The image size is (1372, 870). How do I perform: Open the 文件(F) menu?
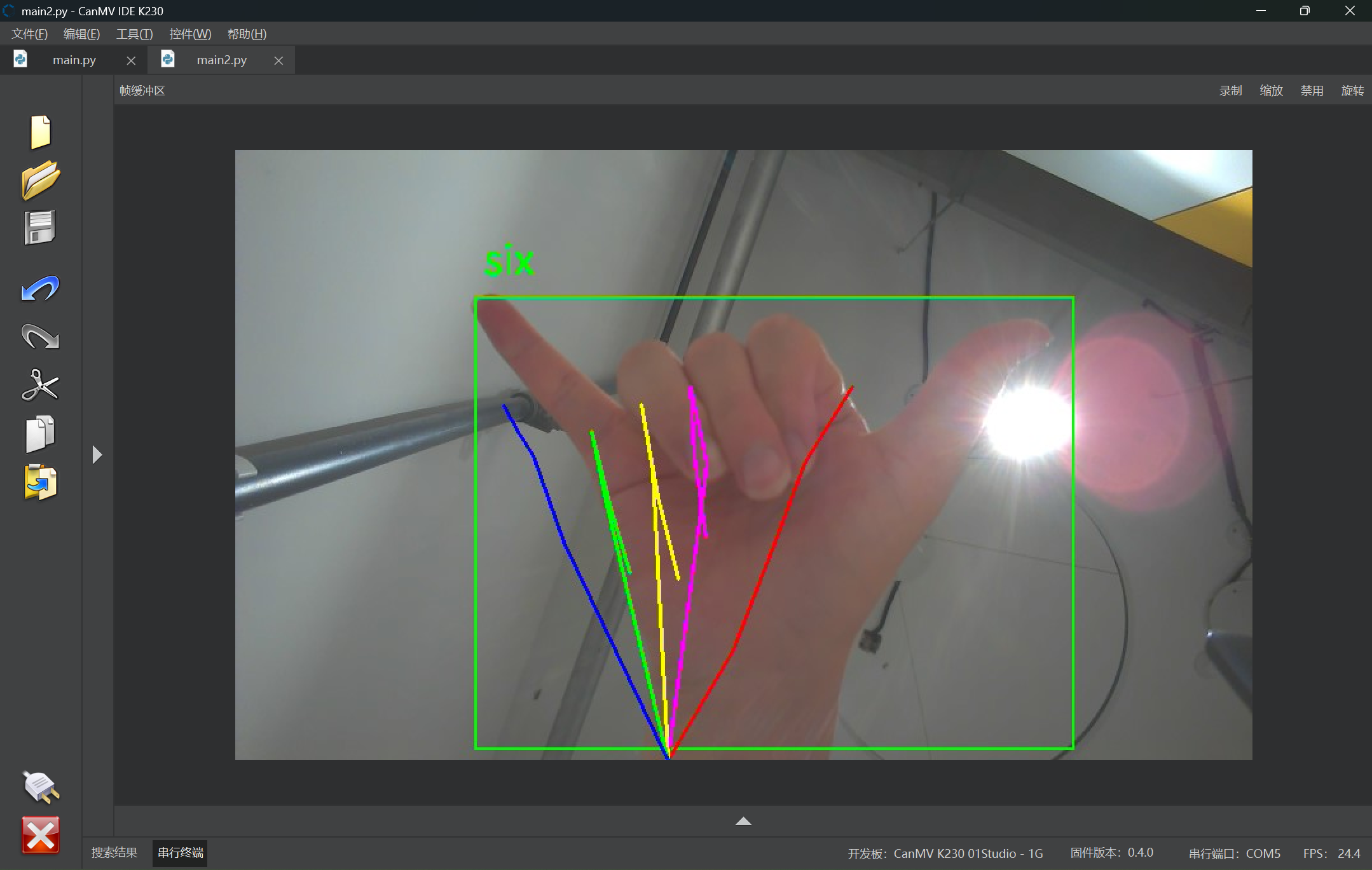(x=29, y=34)
